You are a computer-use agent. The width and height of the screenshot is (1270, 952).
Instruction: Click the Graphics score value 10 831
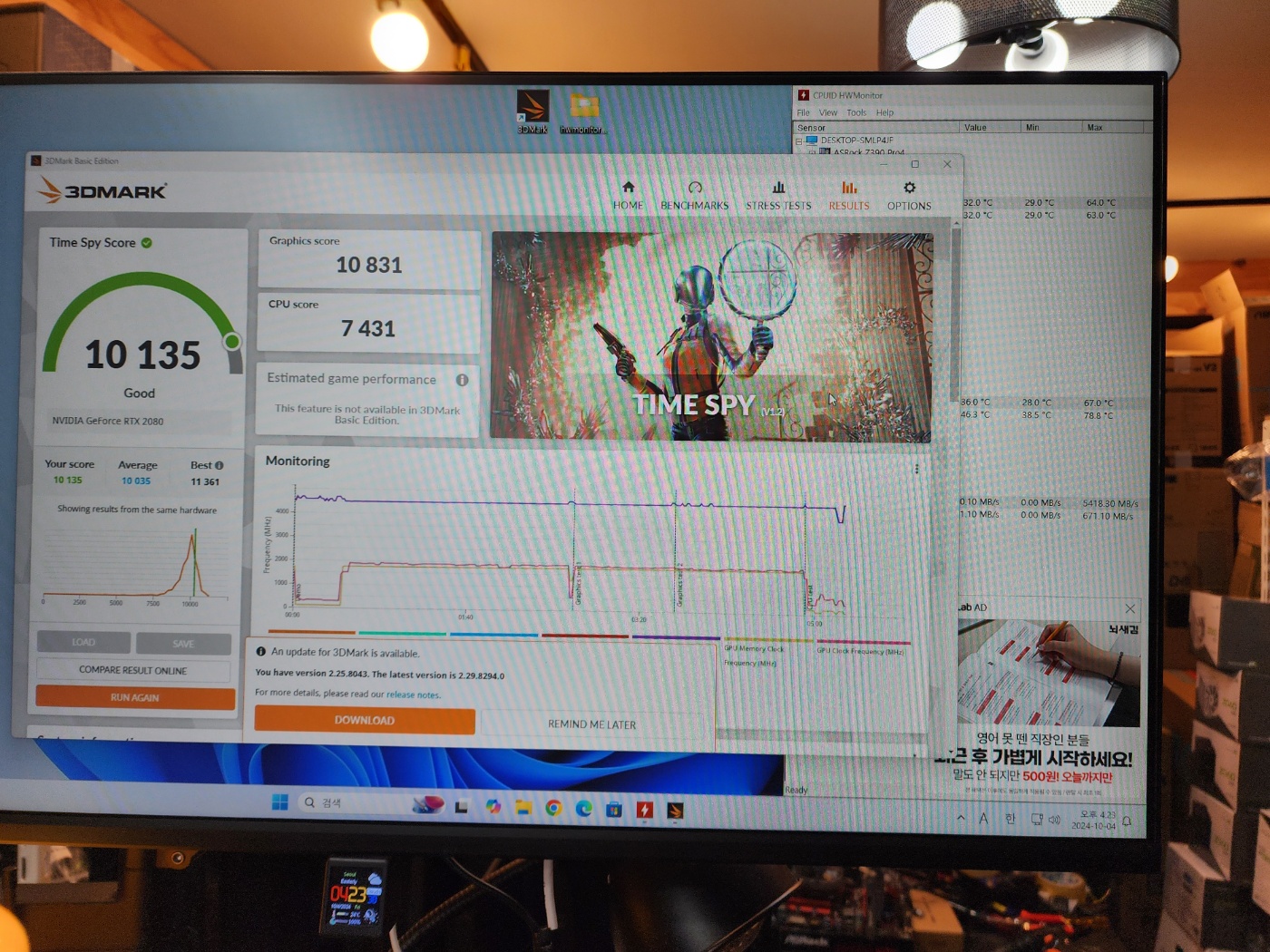tap(369, 265)
